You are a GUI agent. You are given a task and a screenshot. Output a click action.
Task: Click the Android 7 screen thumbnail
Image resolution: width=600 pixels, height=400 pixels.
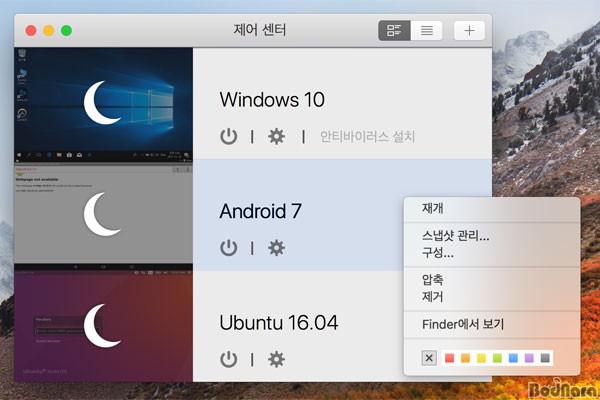103,215
